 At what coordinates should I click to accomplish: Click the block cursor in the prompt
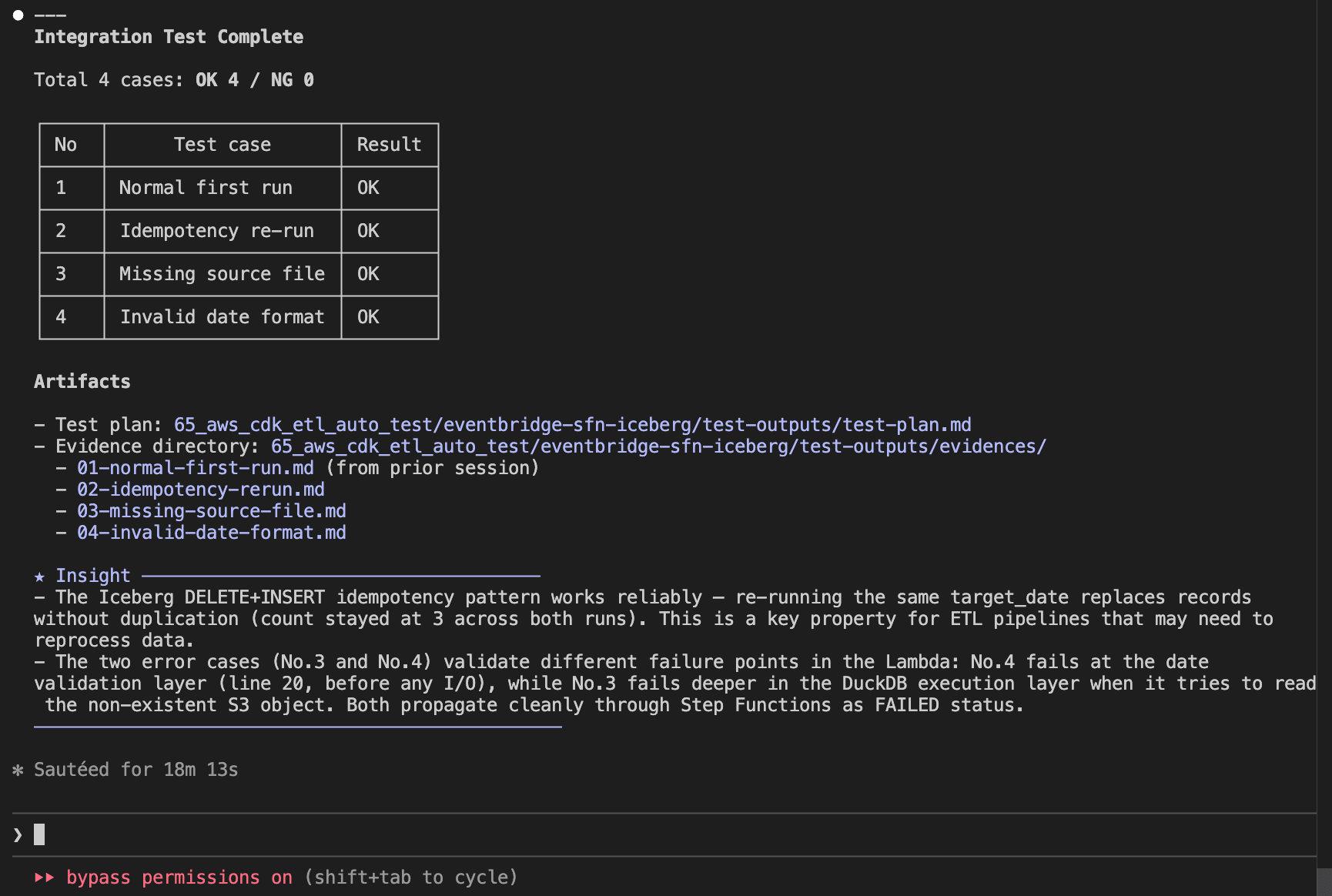tap(40, 834)
